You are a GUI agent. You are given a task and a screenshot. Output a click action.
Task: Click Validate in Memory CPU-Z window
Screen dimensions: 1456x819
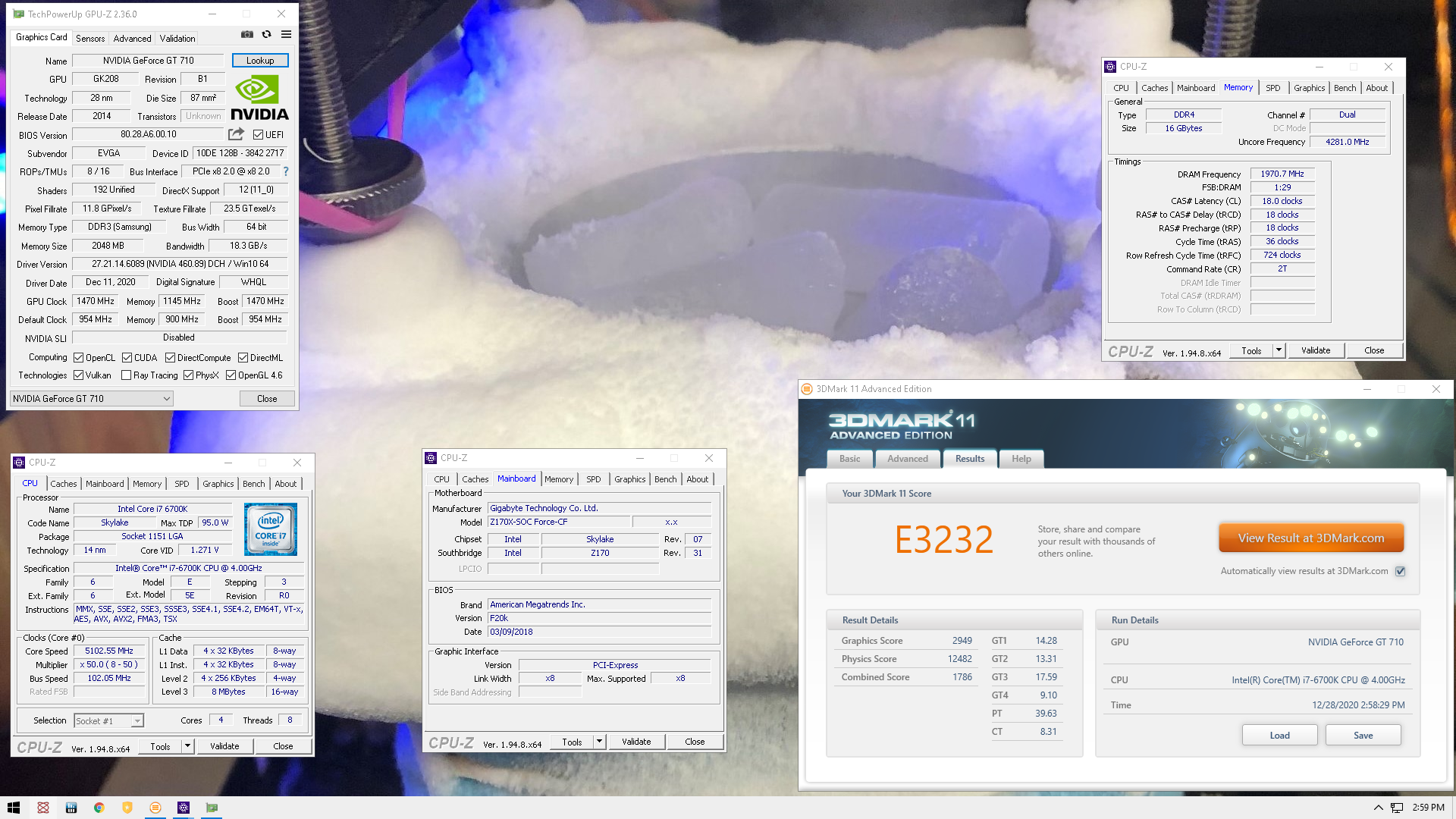click(x=1316, y=350)
